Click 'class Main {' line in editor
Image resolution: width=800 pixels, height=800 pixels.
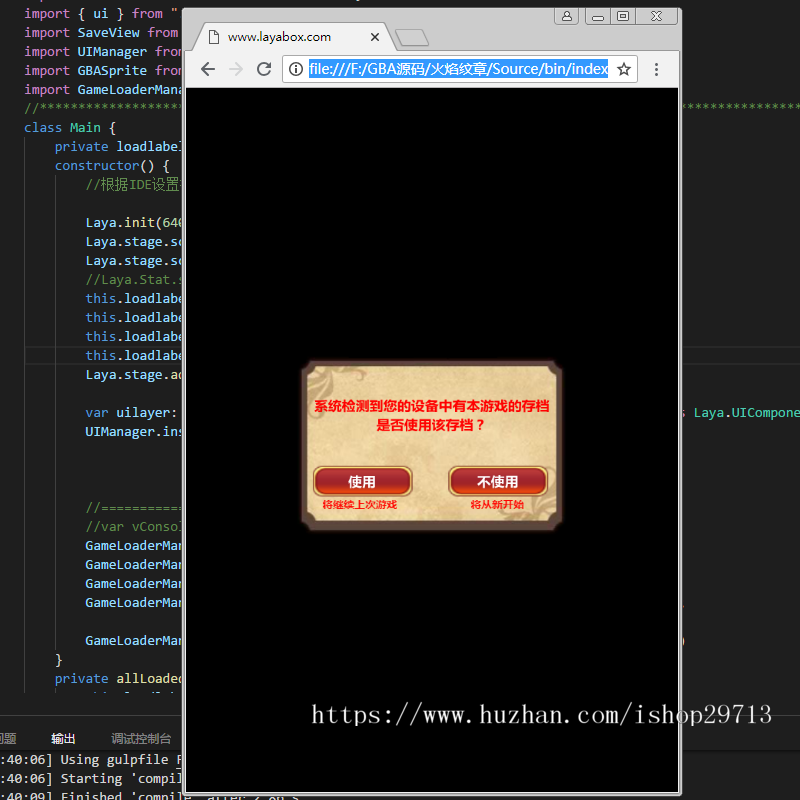70,128
